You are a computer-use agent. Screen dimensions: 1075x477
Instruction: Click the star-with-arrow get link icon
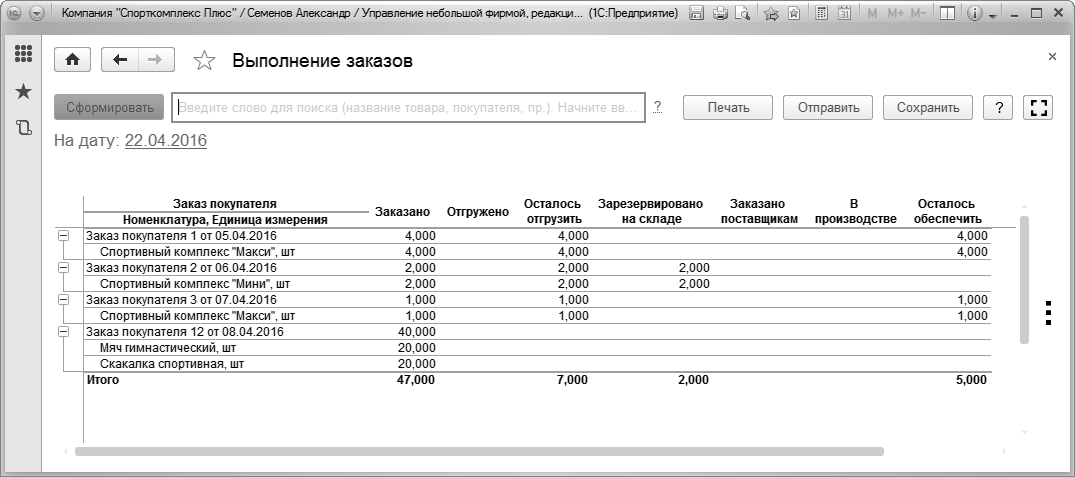coord(771,13)
